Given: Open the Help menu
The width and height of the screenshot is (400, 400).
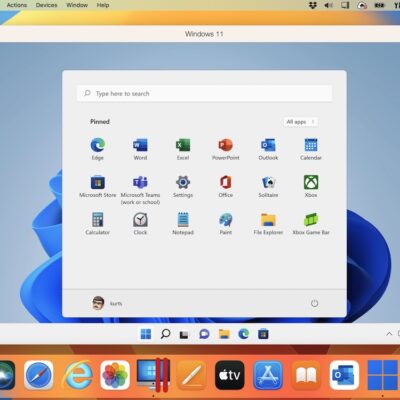Looking at the screenshot, I should point(103,5).
